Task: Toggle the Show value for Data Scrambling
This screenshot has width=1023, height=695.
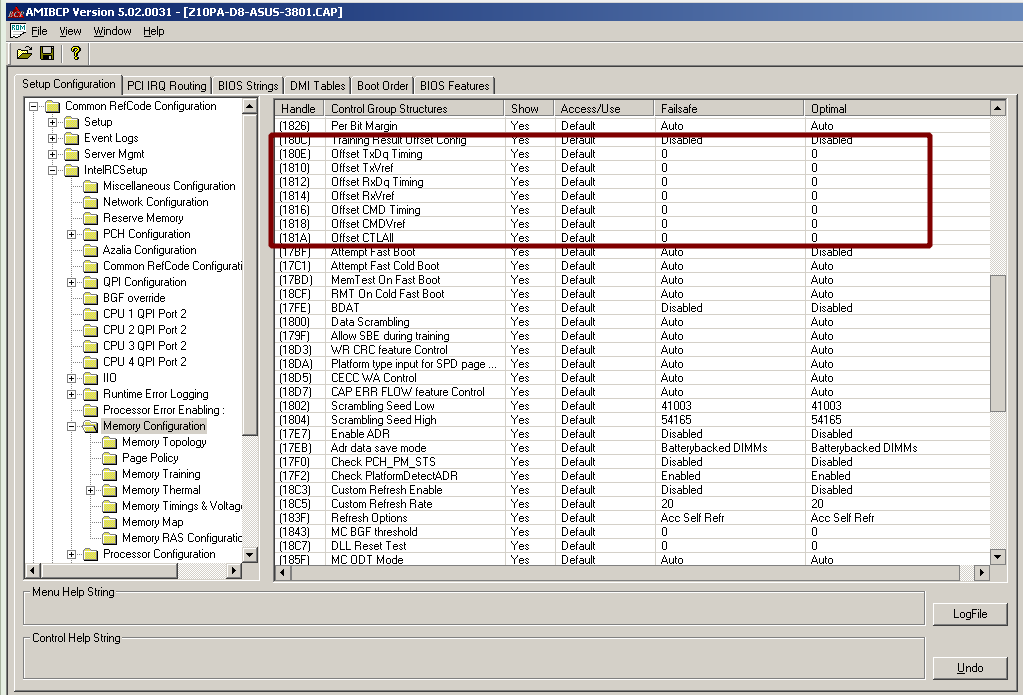Action: tap(521, 322)
